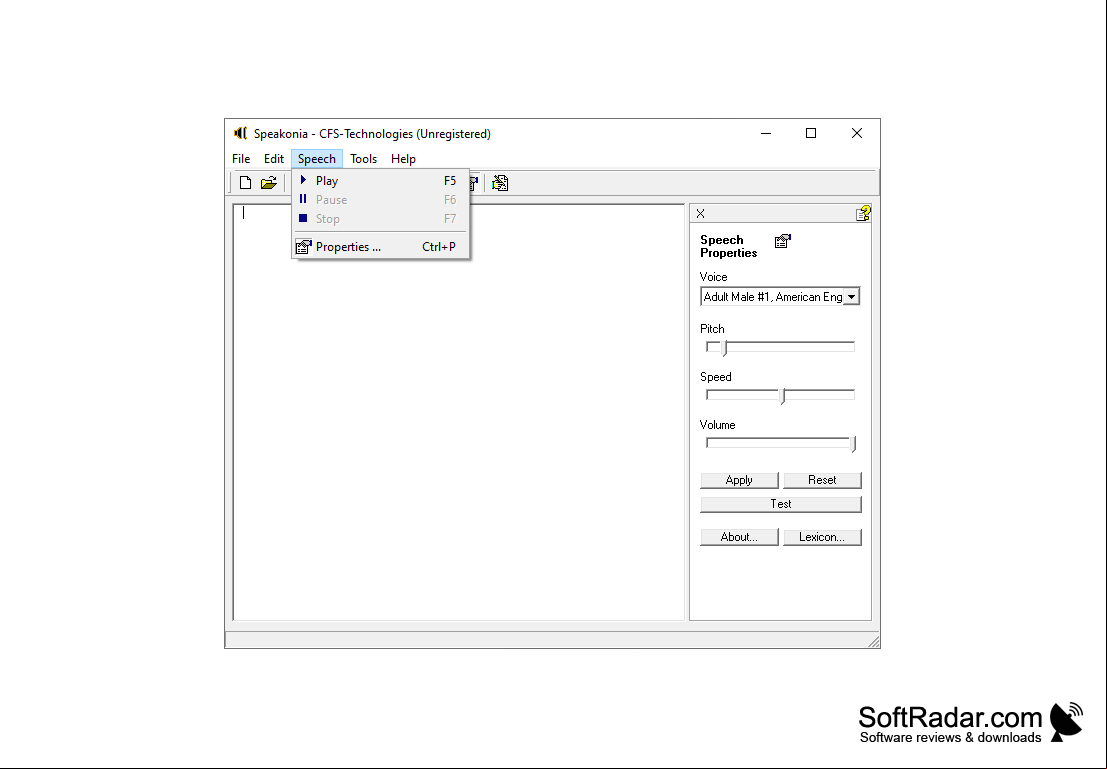Click the Open file folder toolbar icon
The image size is (1107, 769).
coord(268,183)
